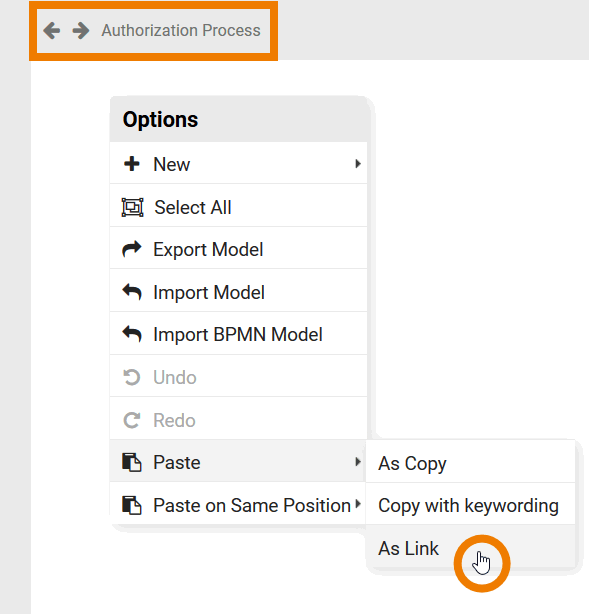
Task: Click the Options menu header
Action: click(x=238, y=119)
